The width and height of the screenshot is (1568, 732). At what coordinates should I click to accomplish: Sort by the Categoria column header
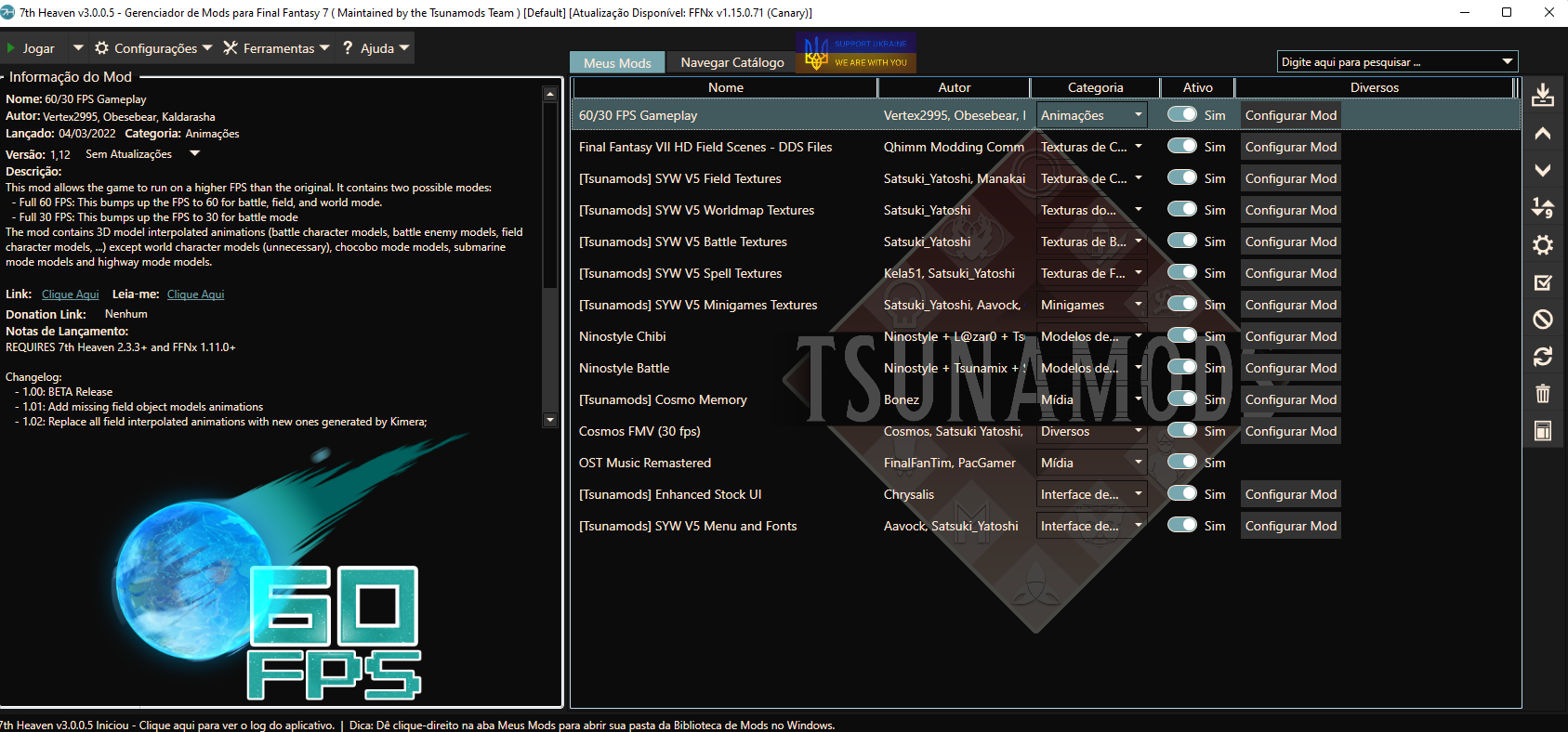pos(1096,87)
